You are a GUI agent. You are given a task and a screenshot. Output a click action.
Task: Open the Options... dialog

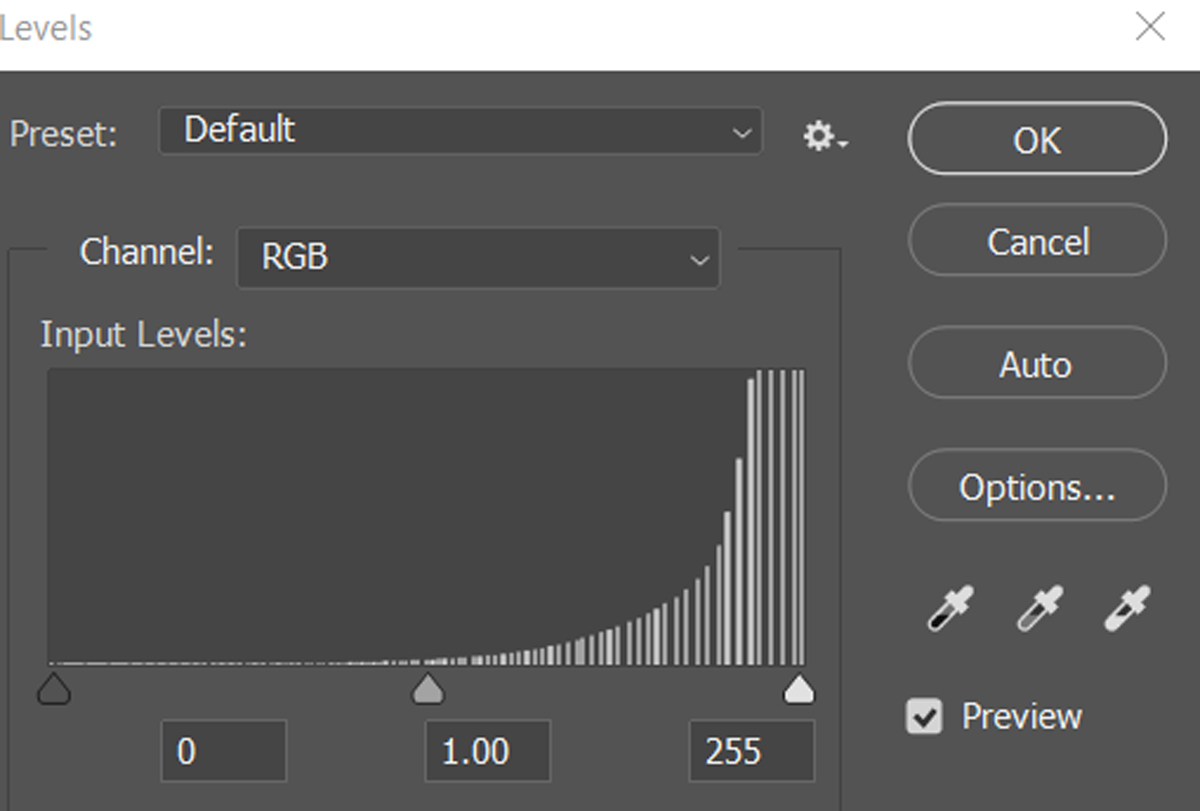[x=1037, y=486]
